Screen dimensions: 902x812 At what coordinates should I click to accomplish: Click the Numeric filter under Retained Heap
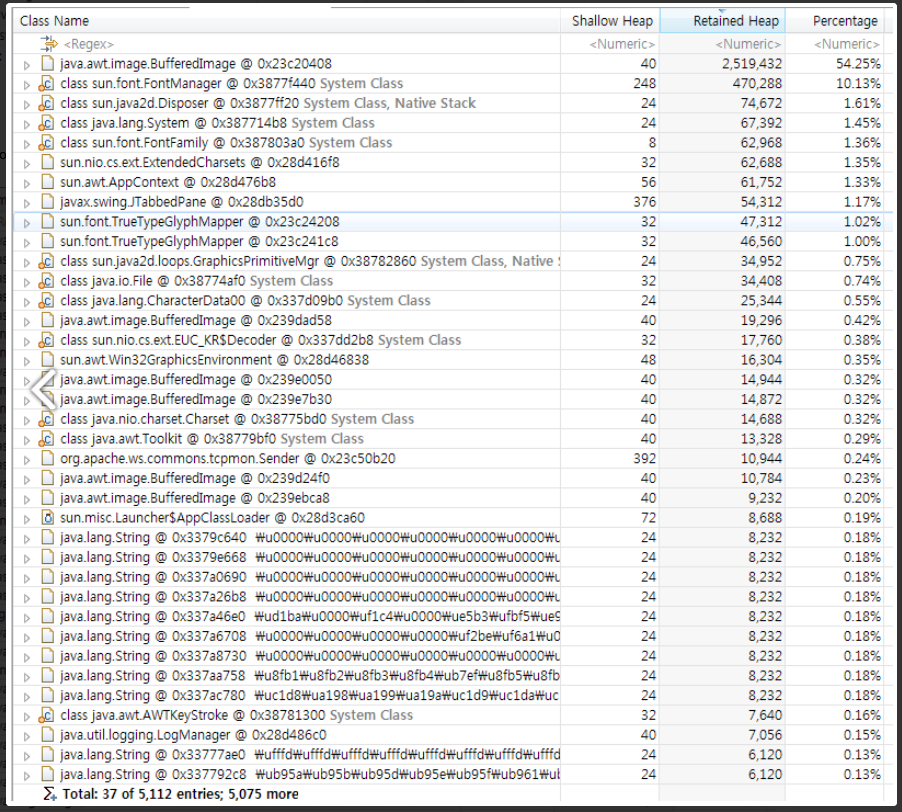pyautogui.click(x=748, y=44)
